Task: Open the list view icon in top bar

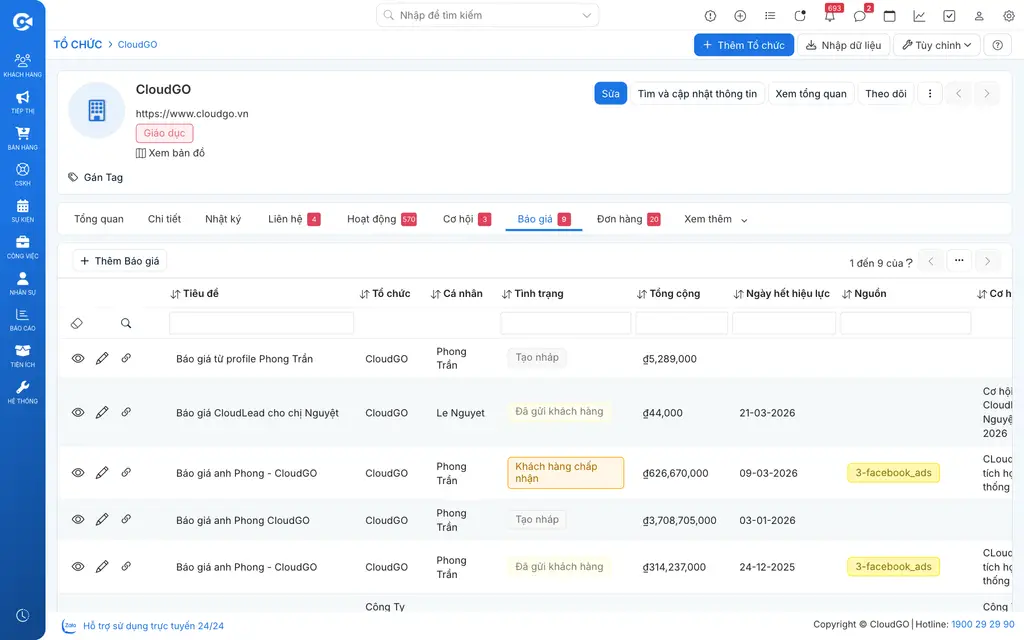Action: click(770, 16)
